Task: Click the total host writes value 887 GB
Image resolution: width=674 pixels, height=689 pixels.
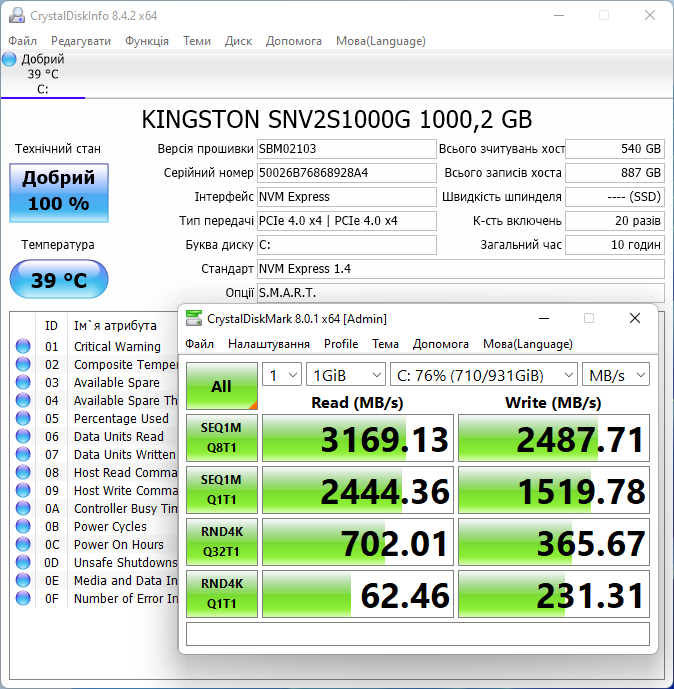Action: 615,173
